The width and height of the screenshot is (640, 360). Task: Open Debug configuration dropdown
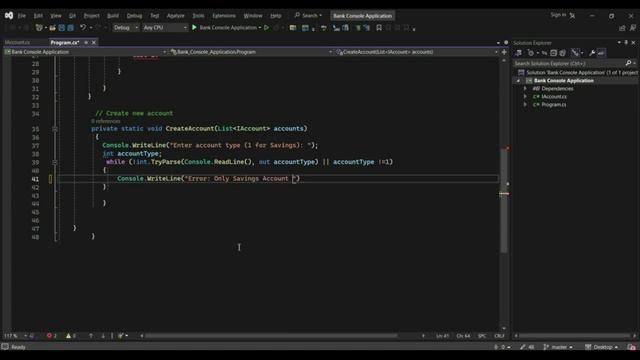125,28
